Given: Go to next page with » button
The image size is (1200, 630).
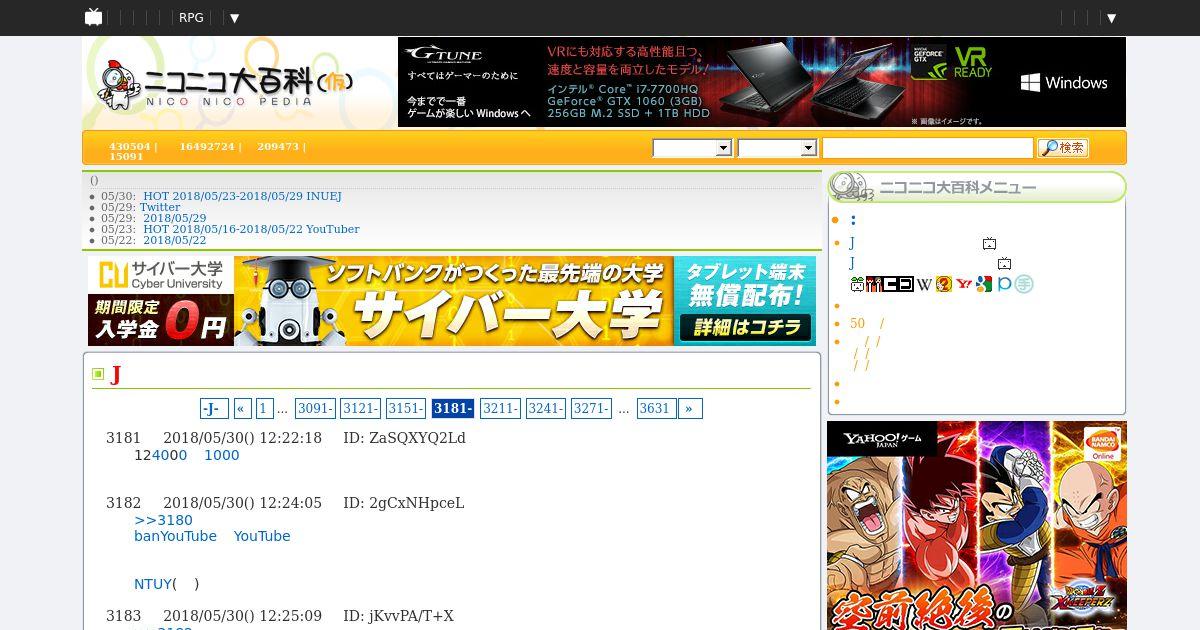Looking at the screenshot, I should point(690,408).
